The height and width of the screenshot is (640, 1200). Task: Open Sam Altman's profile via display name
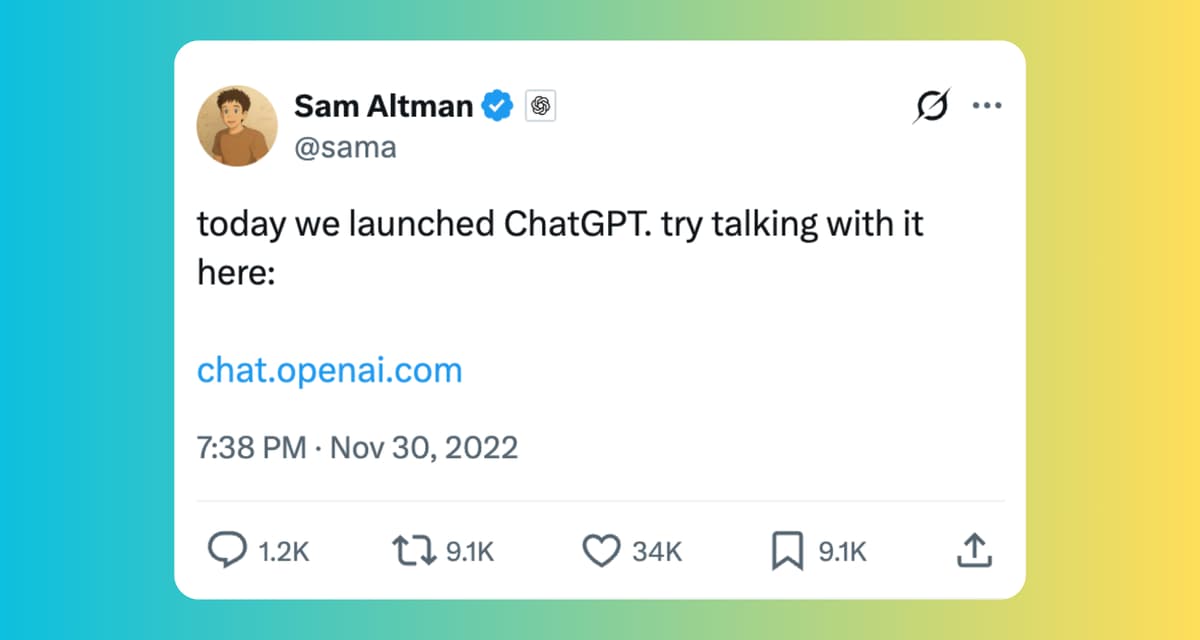pyautogui.click(x=382, y=105)
